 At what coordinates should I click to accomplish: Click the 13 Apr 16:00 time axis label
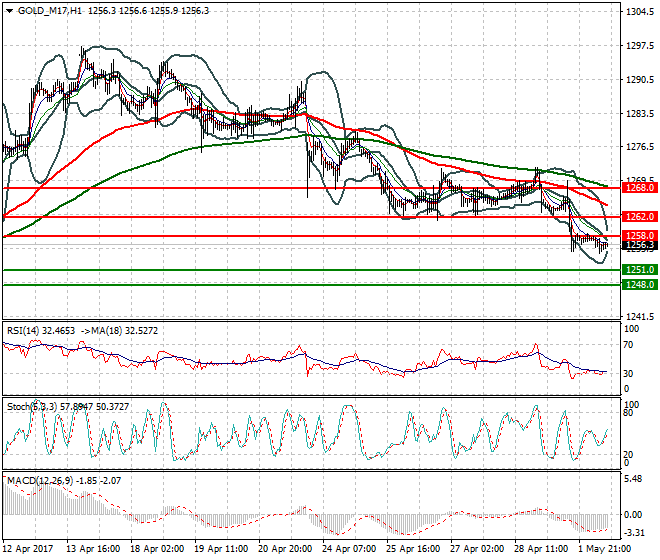point(93,549)
